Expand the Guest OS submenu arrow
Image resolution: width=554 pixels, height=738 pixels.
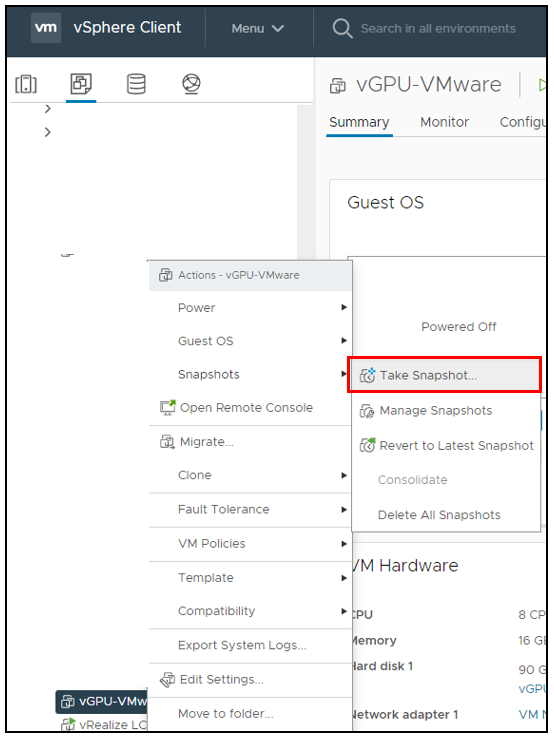(x=344, y=340)
